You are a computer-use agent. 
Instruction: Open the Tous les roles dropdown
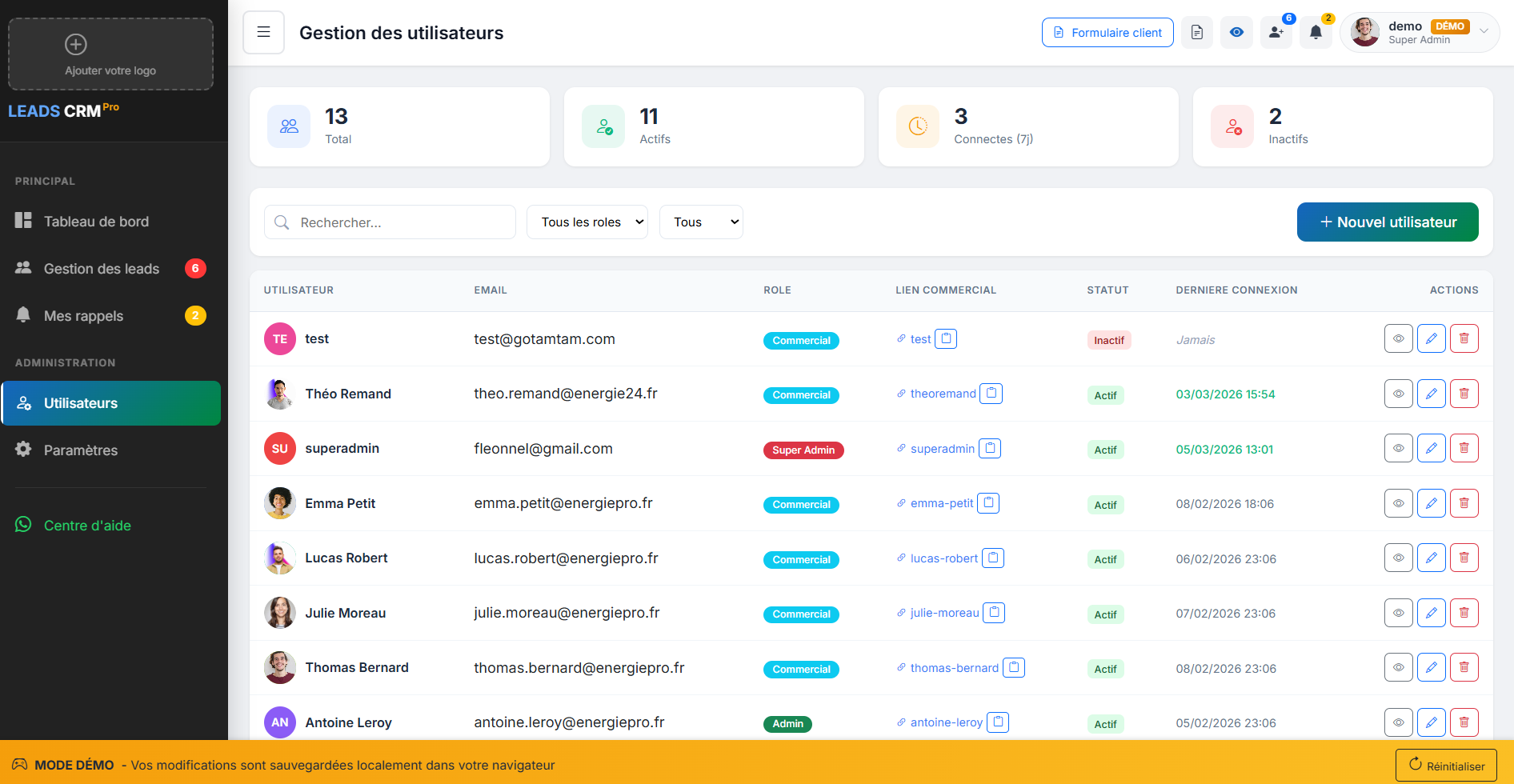(x=587, y=222)
